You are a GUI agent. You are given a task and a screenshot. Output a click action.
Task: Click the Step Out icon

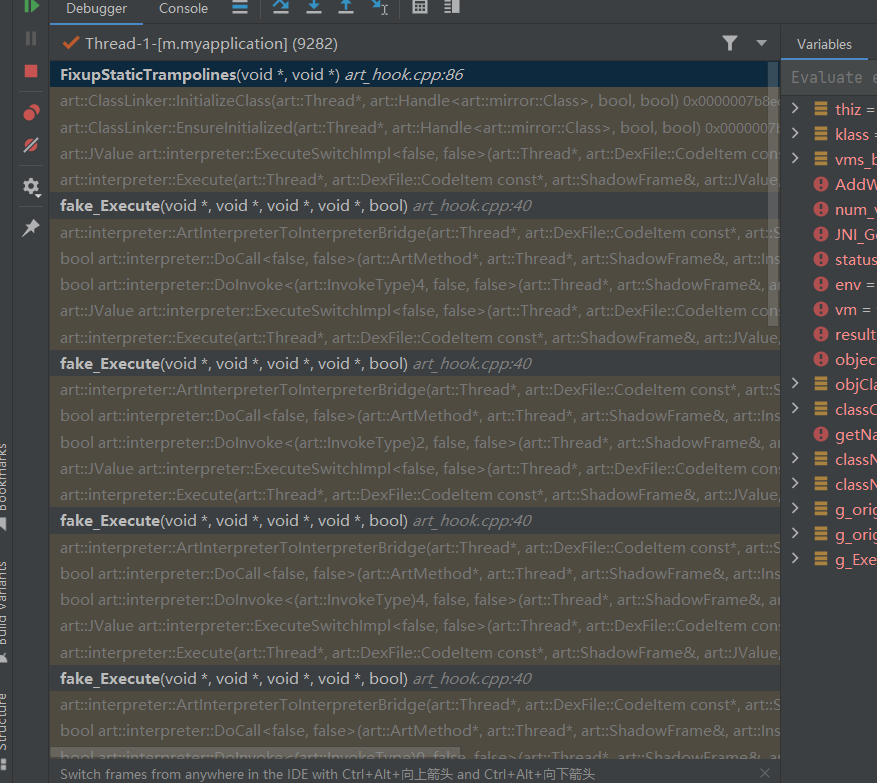[346, 7]
